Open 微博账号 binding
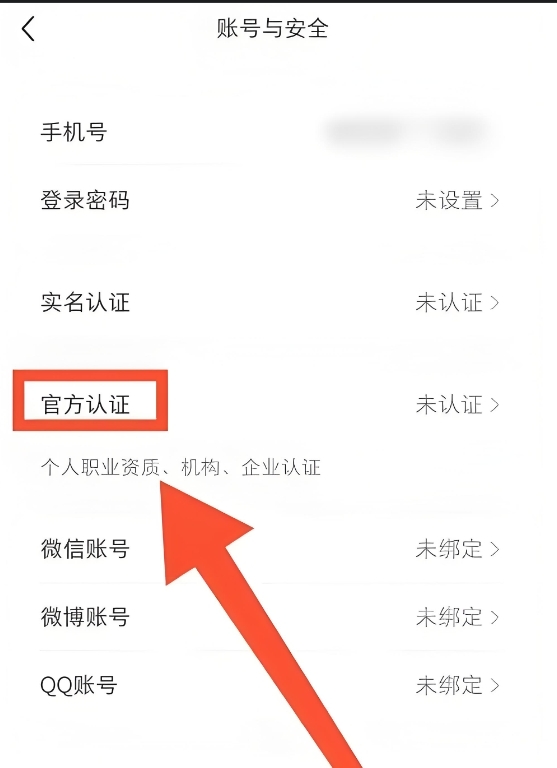This screenshot has width=557, height=768. point(278,617)
